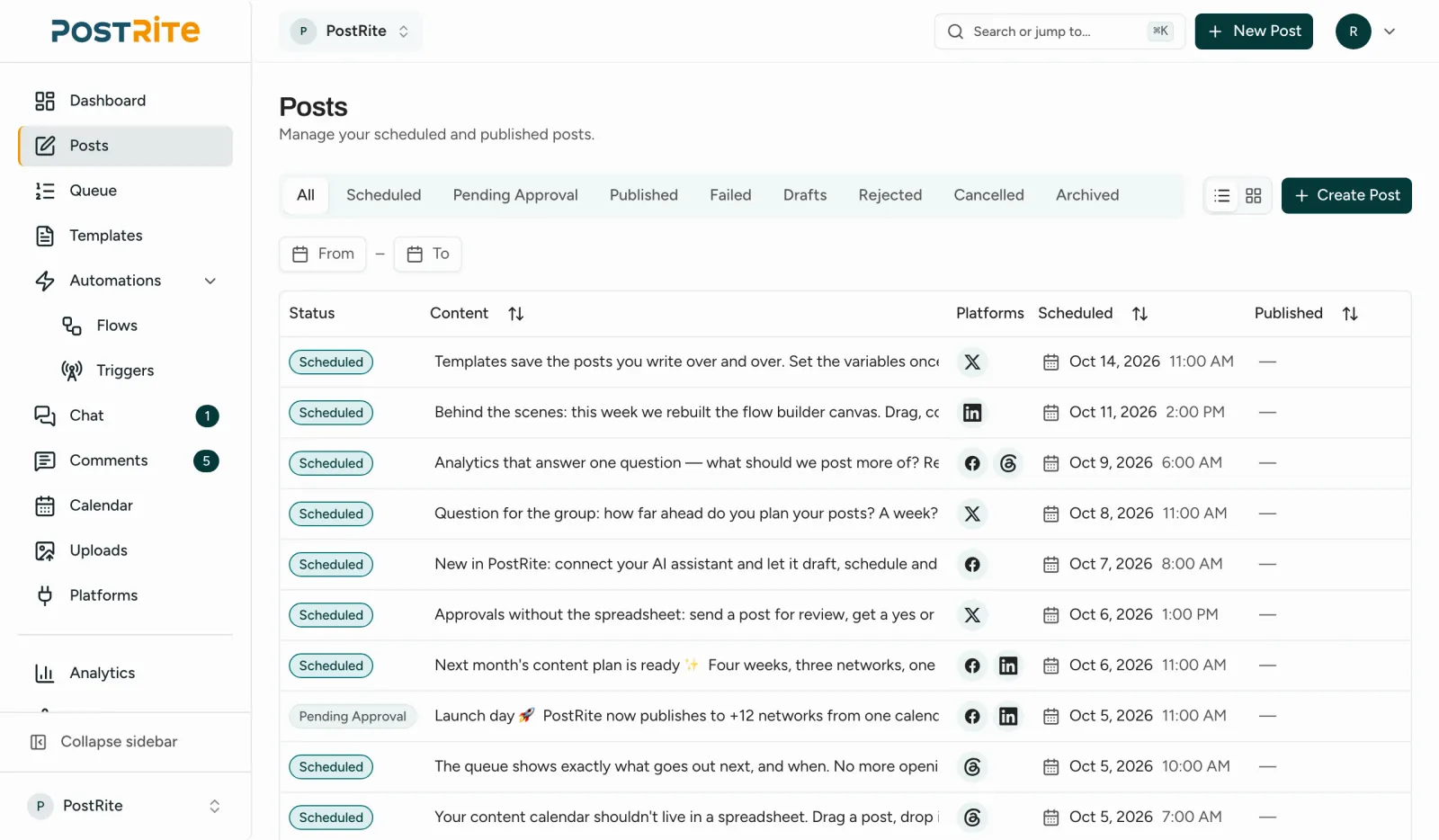Open the Calendar view
Screen dimensions: 1439x840
(x=125, y=505)
